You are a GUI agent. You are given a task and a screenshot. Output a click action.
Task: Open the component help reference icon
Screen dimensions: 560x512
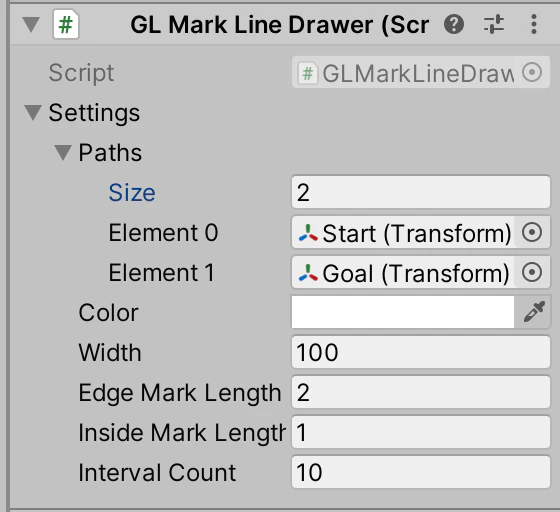454,24
